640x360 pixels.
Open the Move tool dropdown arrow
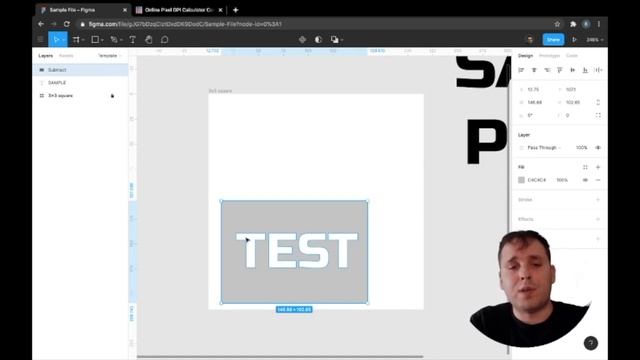point(64,40)
